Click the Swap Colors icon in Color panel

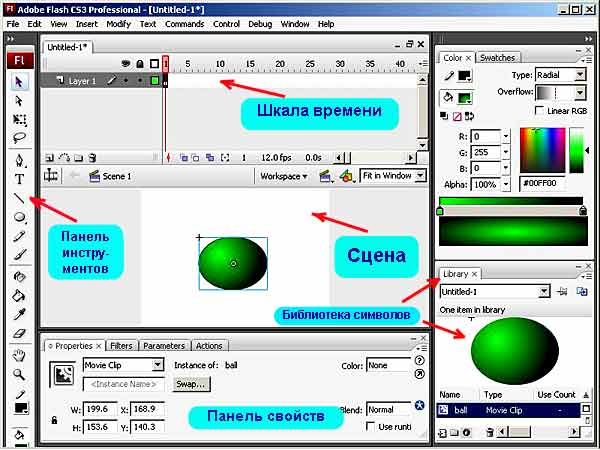click(x=470, y=116)
